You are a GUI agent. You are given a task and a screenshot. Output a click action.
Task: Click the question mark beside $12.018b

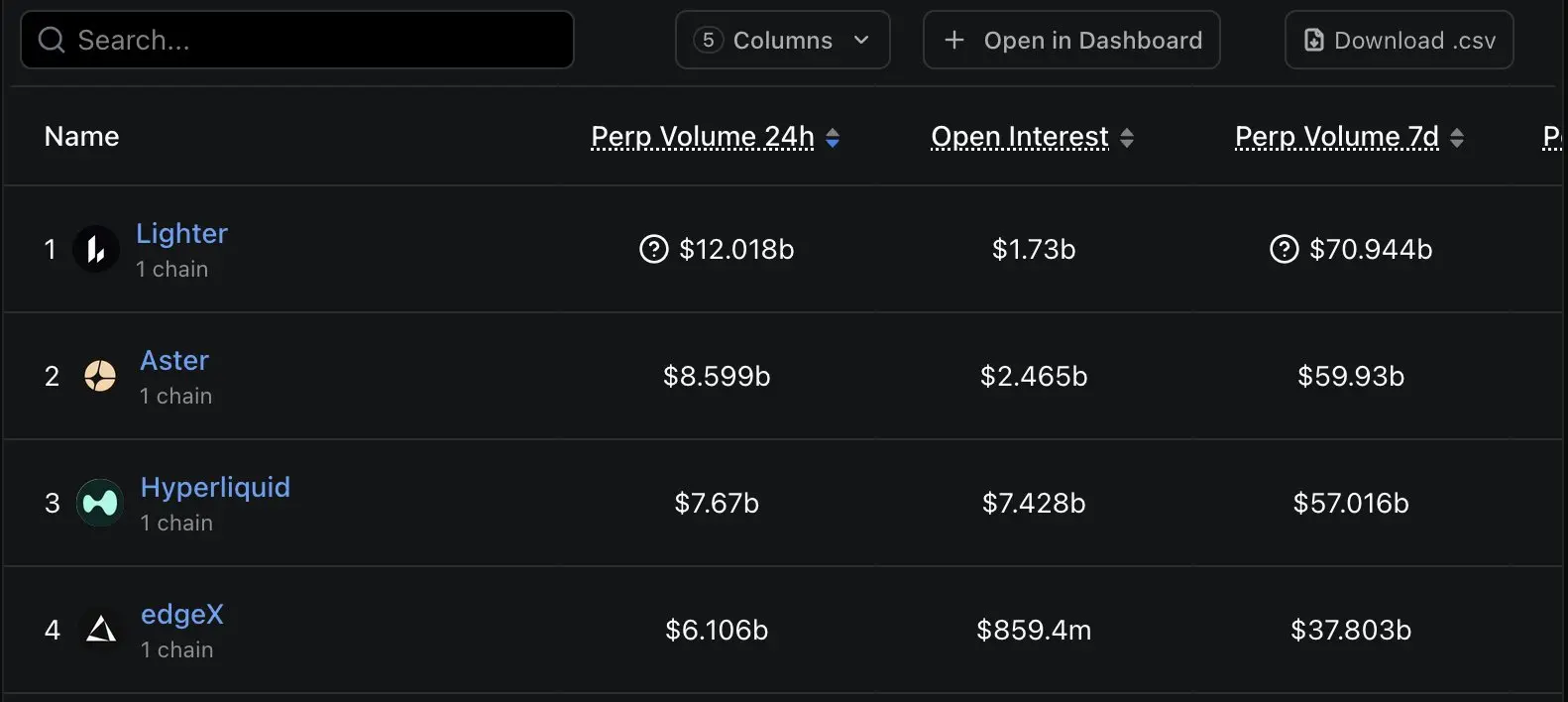pos(654,249)
